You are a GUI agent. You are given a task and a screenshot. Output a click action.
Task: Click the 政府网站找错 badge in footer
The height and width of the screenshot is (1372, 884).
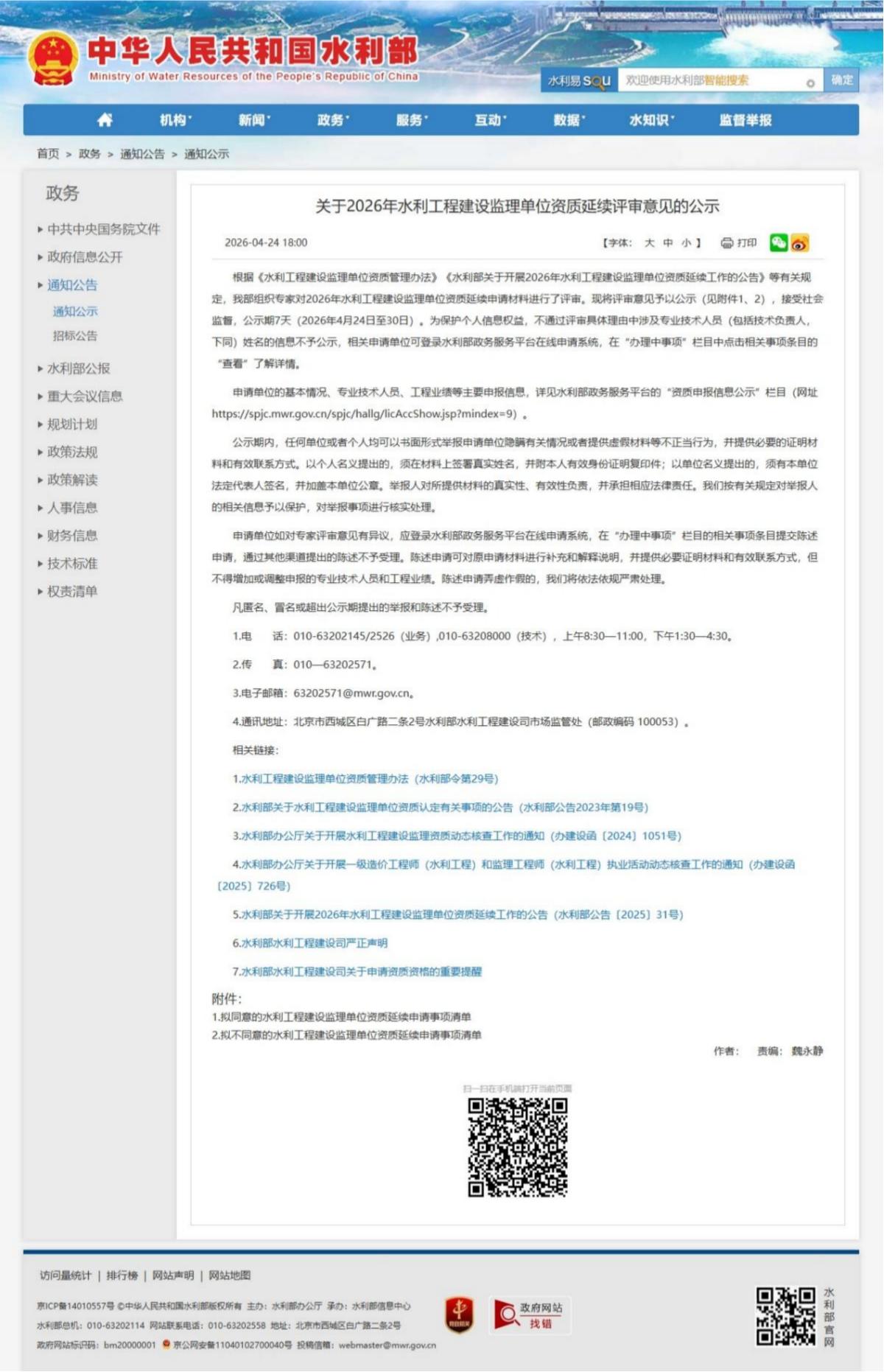(530, 1315)
